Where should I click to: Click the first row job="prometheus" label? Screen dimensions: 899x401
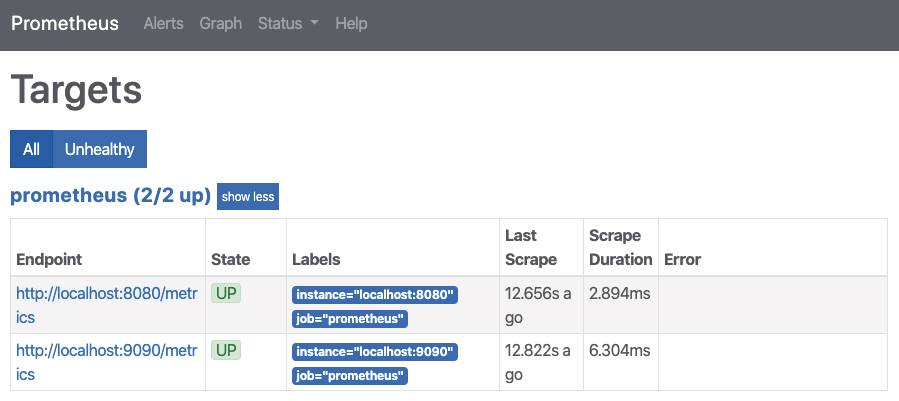pos(350,319)
